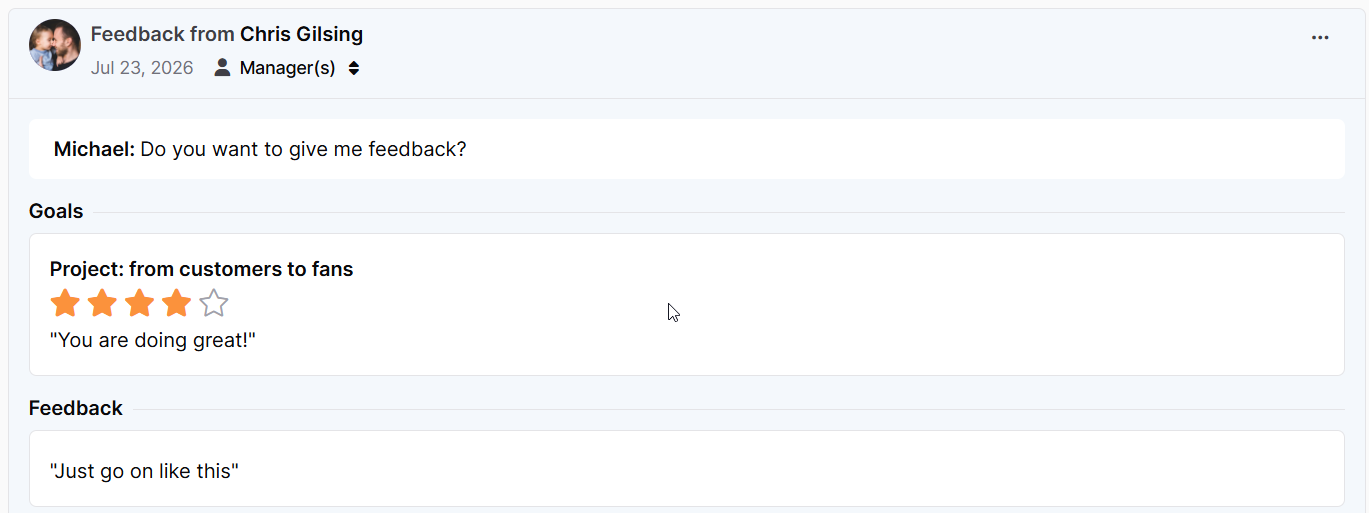Click the 'Just go on like this' feedback card

click(686, 469)
